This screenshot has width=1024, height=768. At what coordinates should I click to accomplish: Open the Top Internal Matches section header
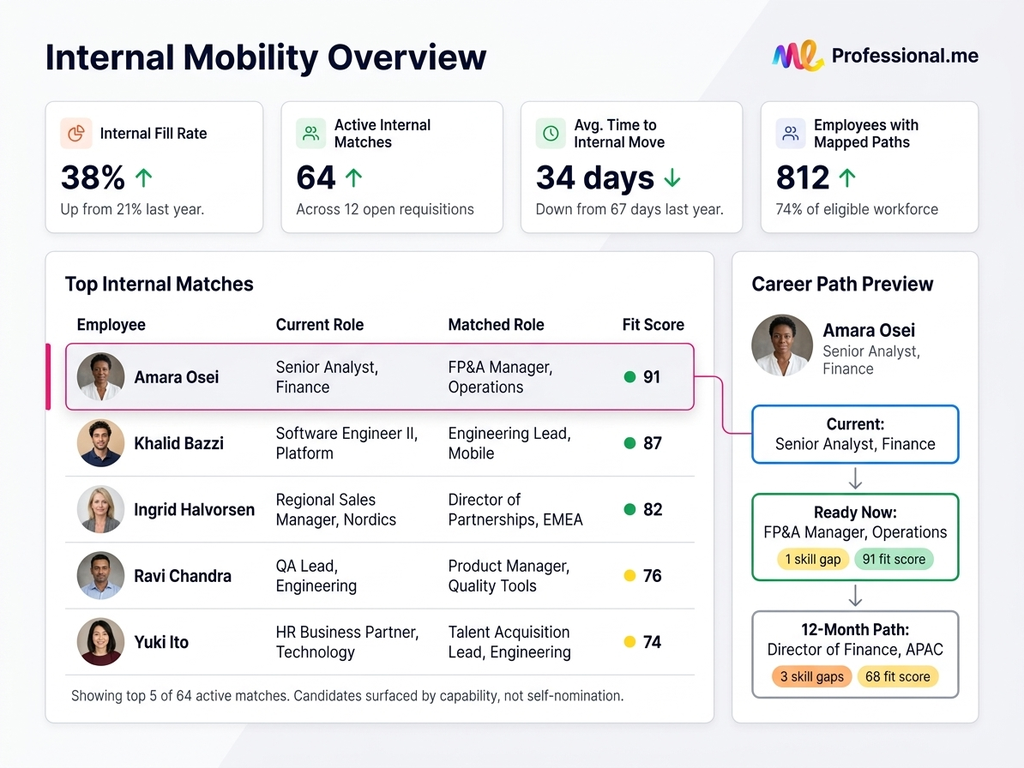click(x=158, y=284)
